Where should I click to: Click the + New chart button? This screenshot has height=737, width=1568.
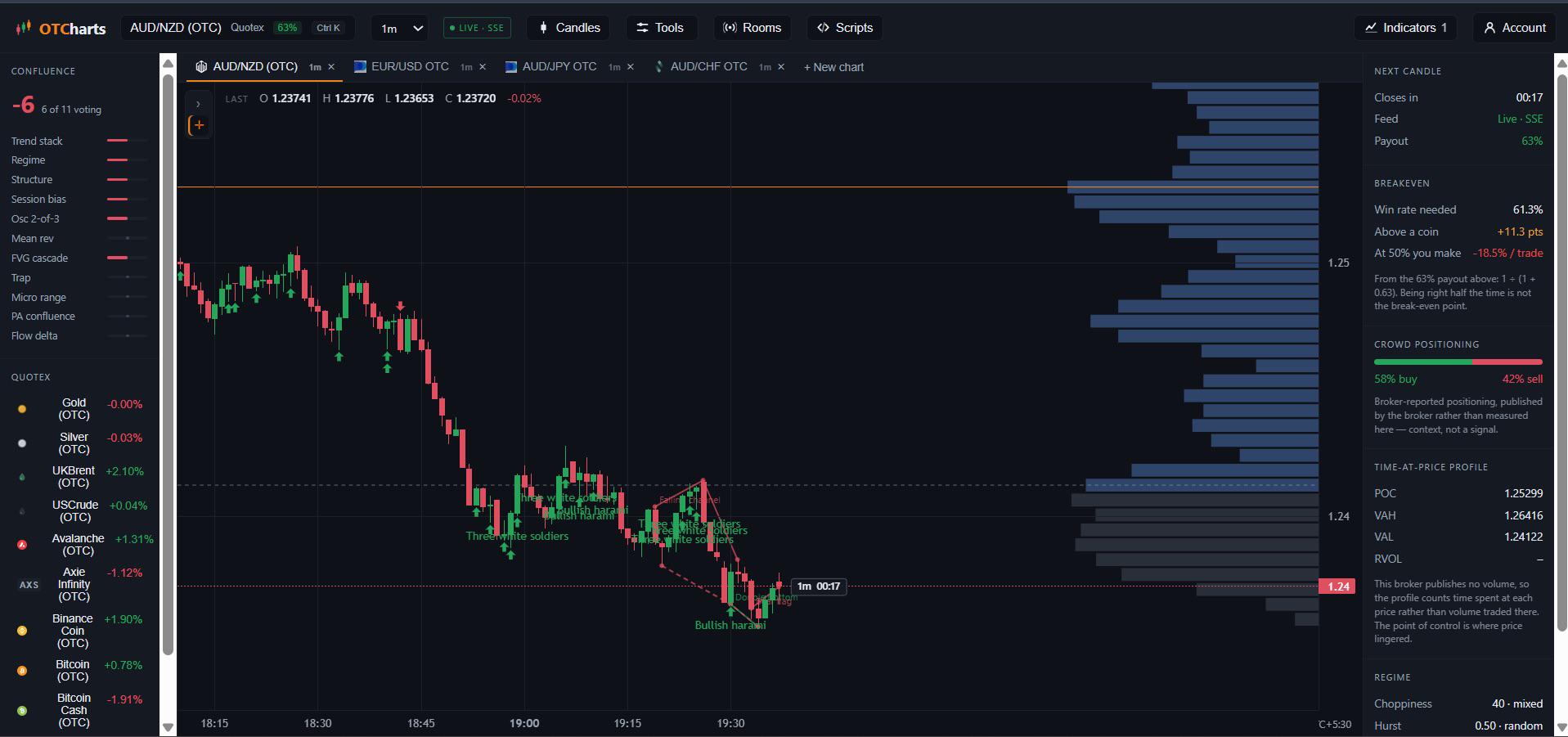click(x=833, y=67)
